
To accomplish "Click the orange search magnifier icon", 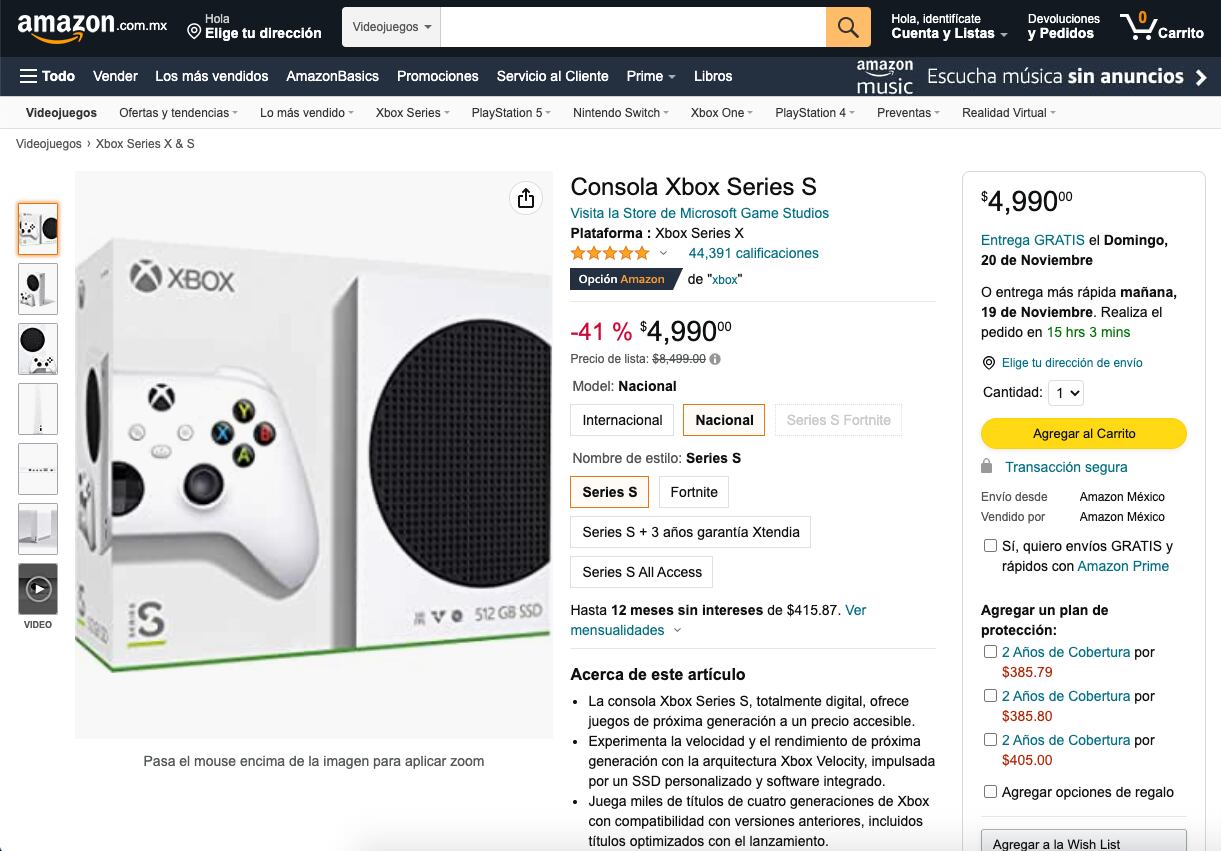I will [847, 27].
